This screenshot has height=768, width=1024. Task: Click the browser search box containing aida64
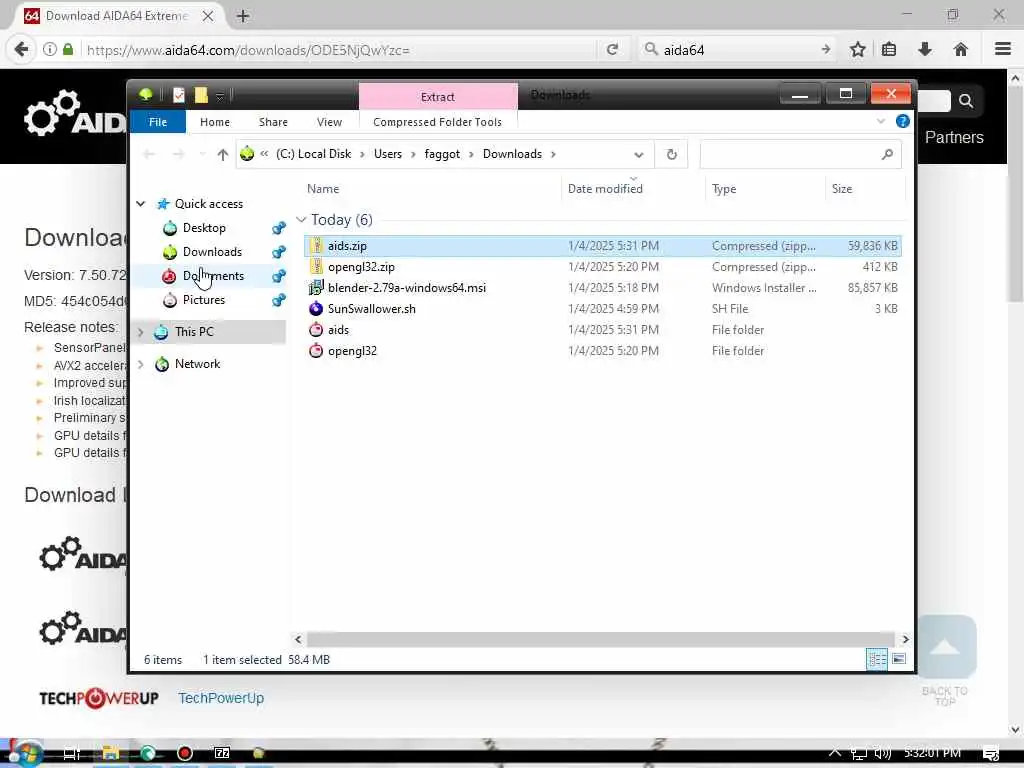[x=738, y=50]
